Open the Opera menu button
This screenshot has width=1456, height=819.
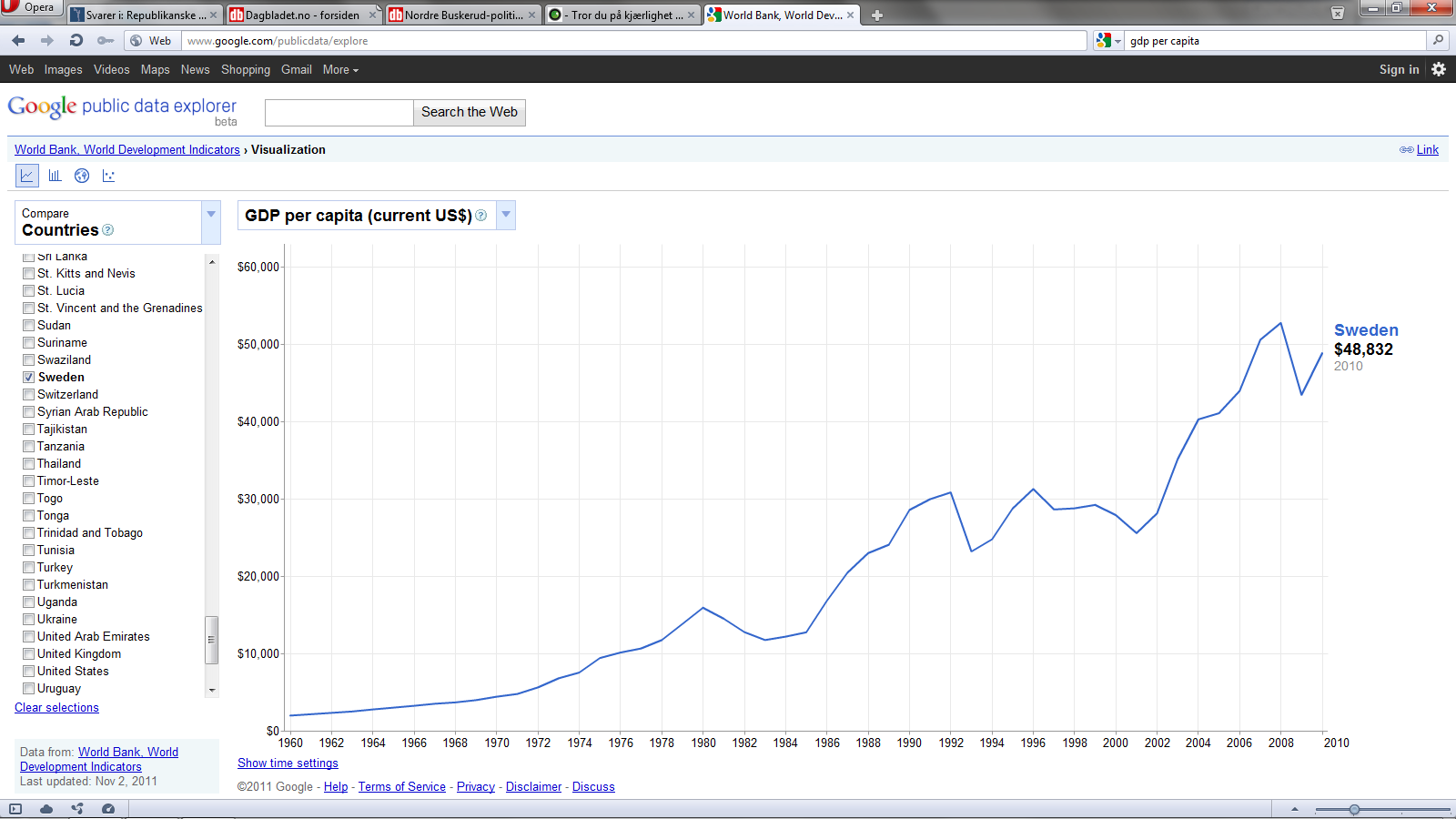point(30,7)
